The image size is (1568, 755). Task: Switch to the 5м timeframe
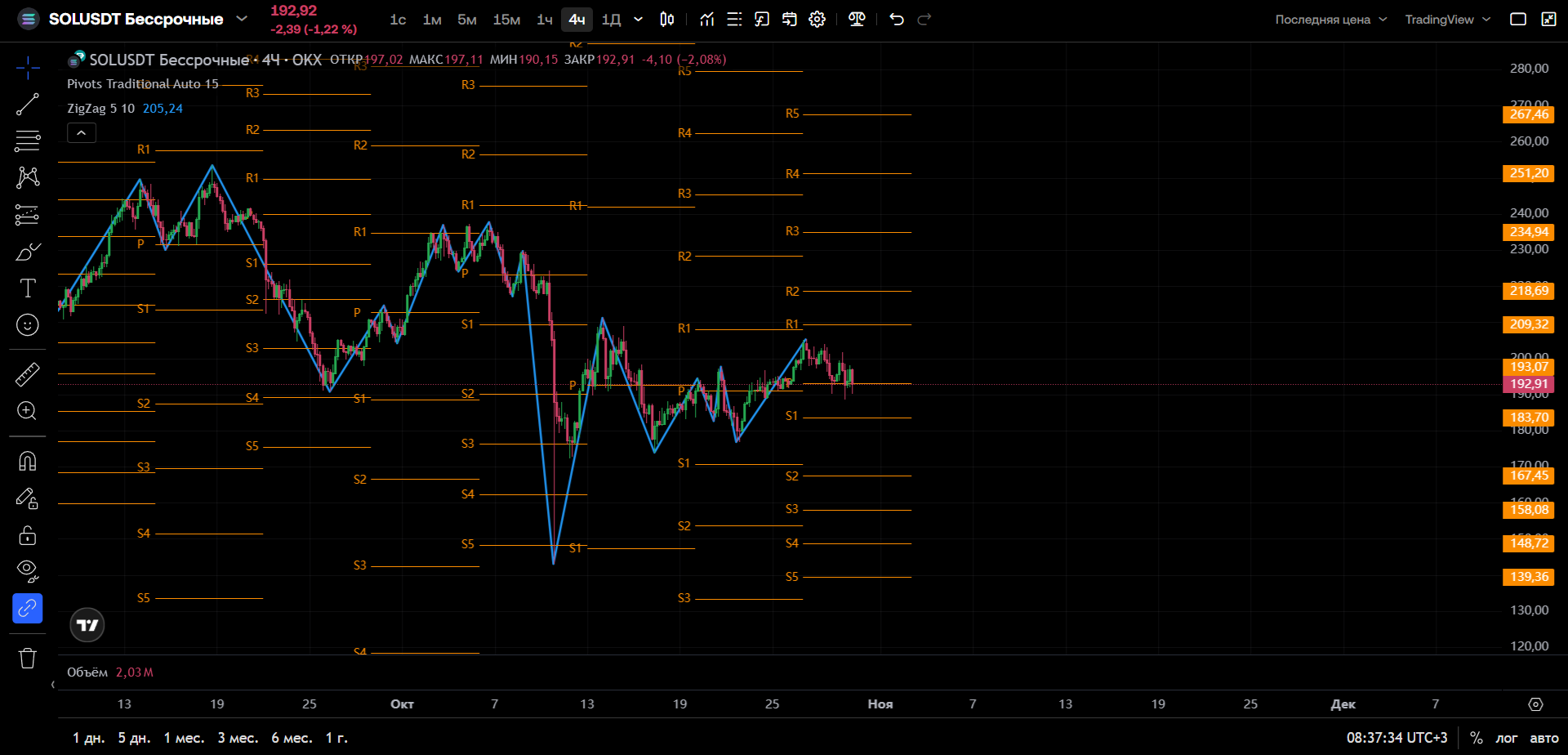click(467, 19)
